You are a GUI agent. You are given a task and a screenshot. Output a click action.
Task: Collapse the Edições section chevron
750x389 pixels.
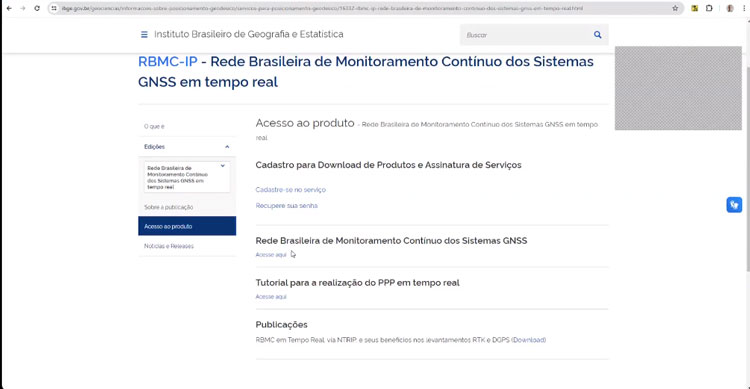227,147
